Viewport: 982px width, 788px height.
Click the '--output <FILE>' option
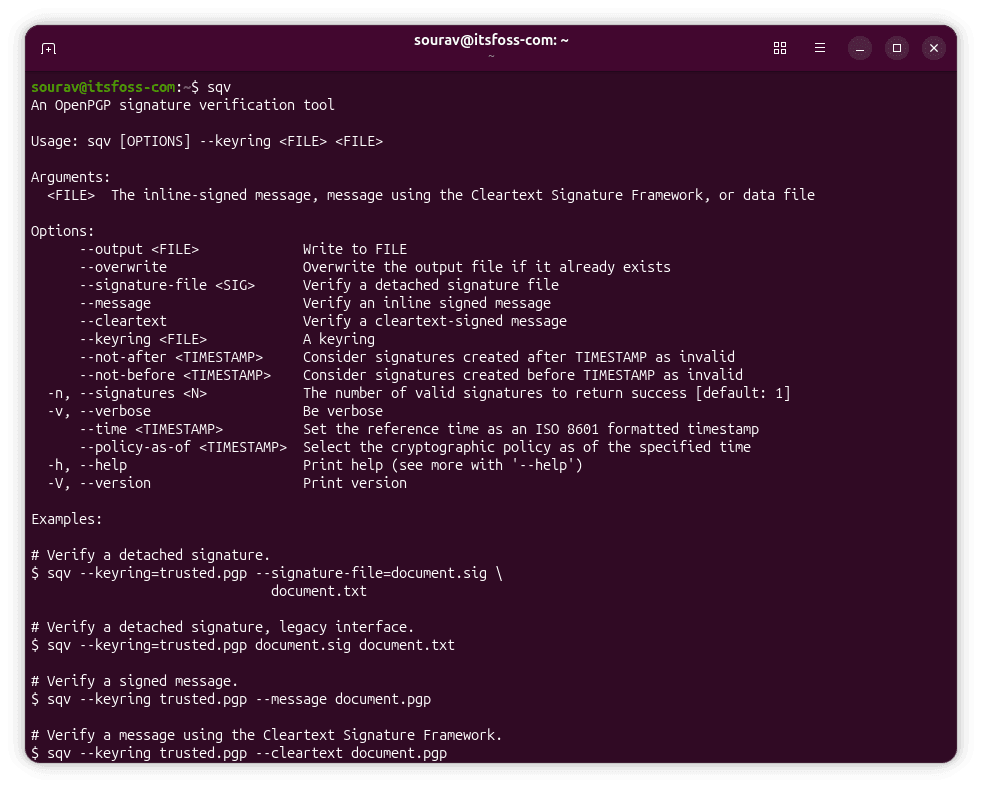(139, 249)
